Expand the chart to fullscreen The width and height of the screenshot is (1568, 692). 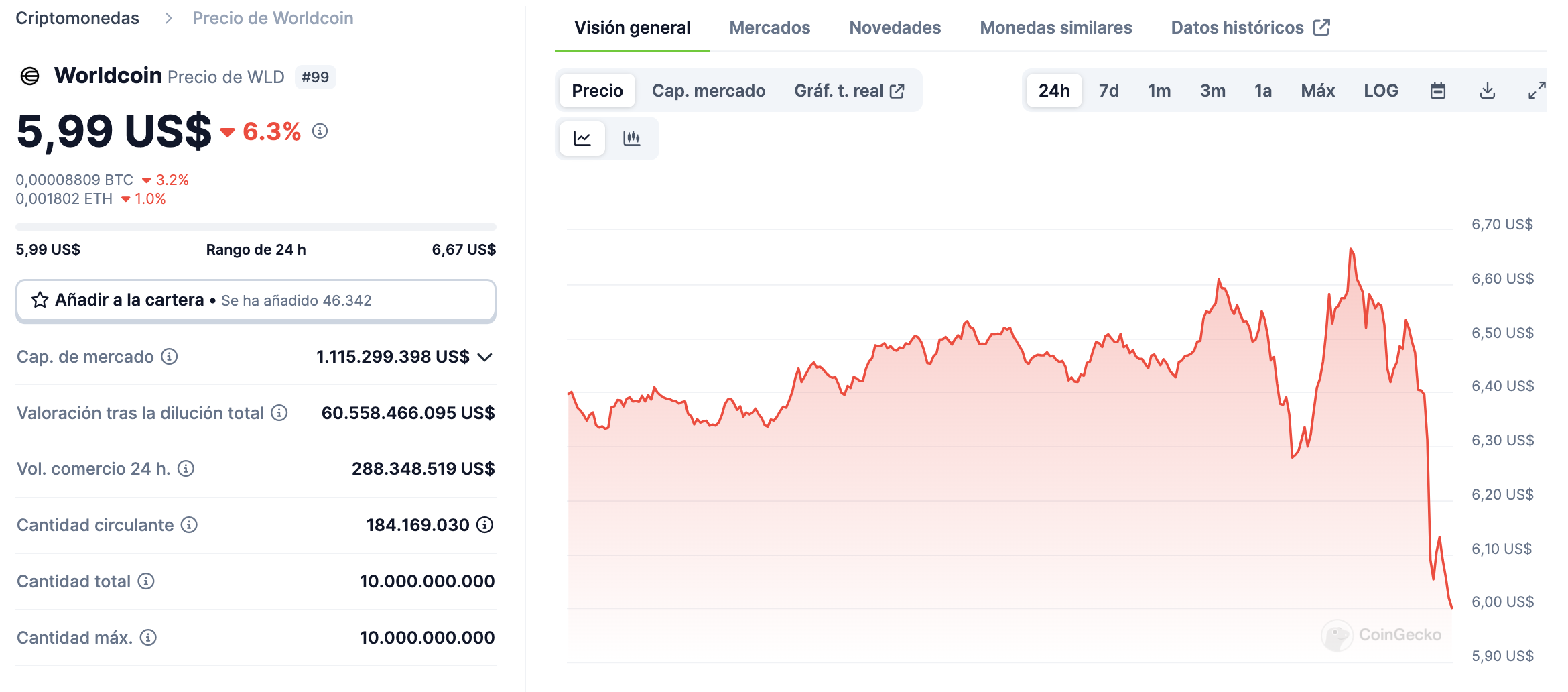[x=1537, y=91]
